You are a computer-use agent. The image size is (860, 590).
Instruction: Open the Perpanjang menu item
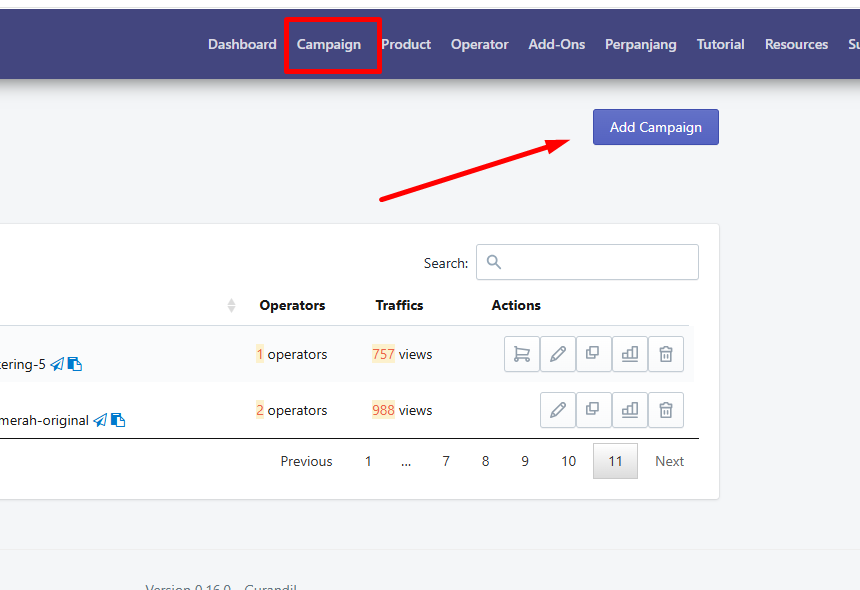pos(641,44)
